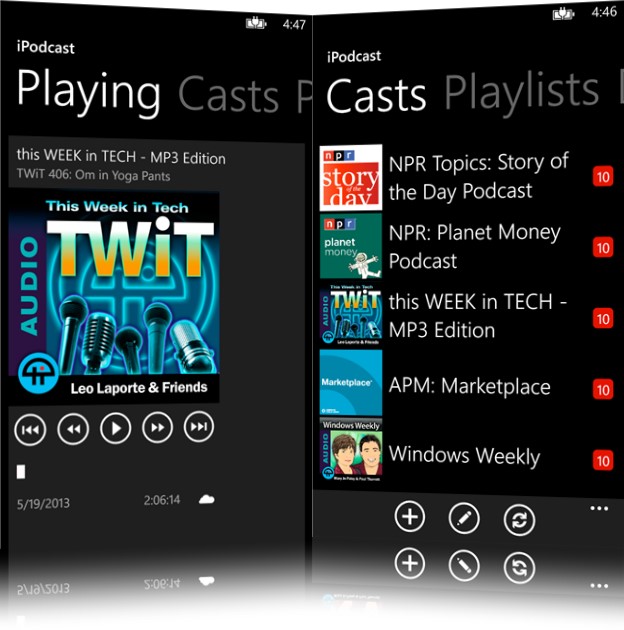Tap the cloud streaming icon
Viewport: 624px width, 630px height.
click(207, 499)
